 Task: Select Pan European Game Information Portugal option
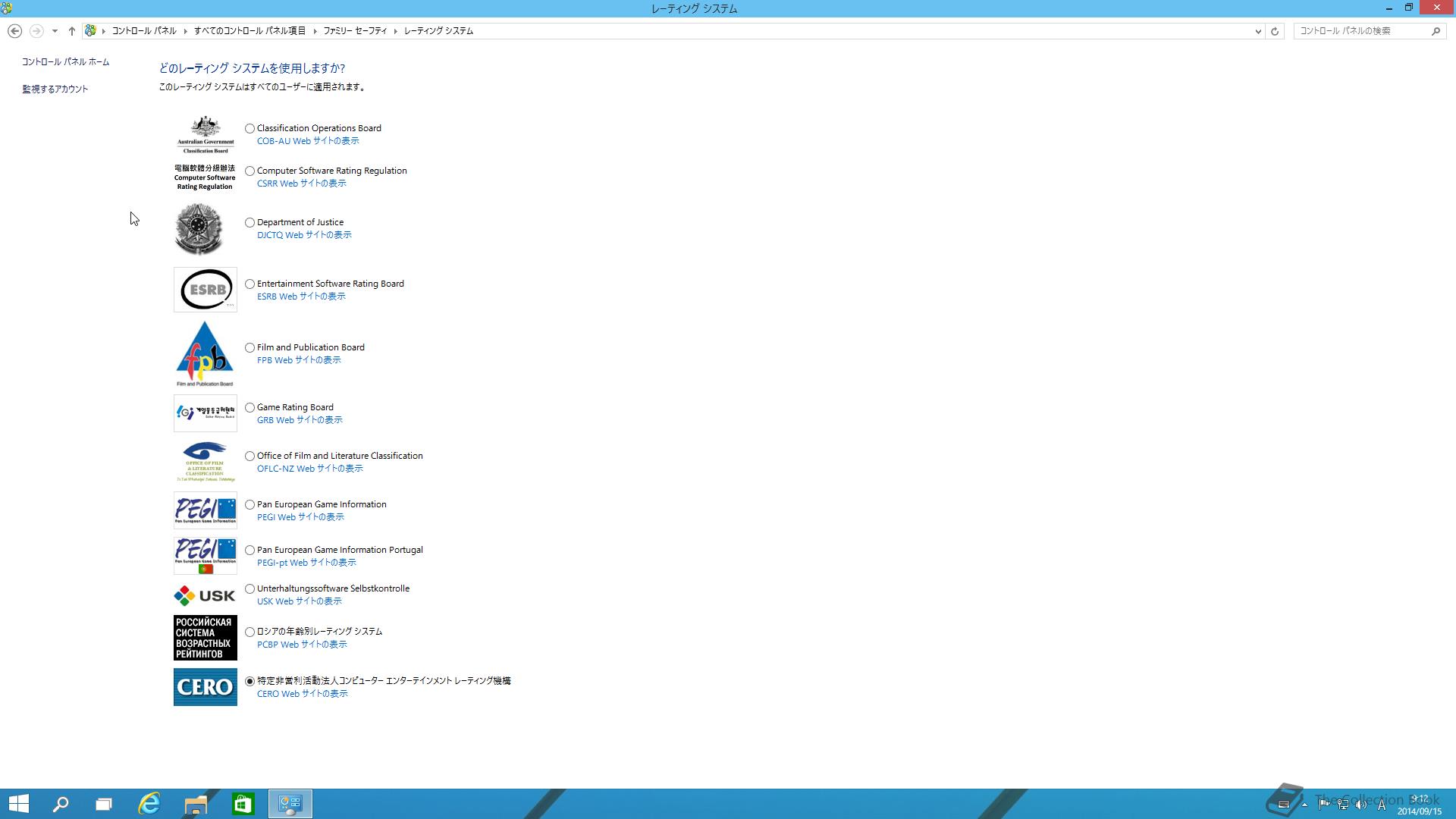click(x=249, y=551)
